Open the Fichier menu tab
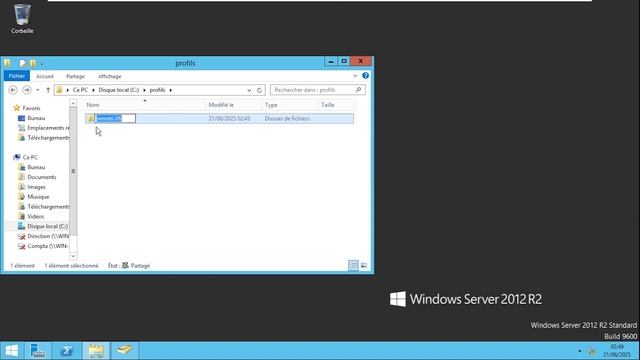640x360 pixels. point(17,76)
